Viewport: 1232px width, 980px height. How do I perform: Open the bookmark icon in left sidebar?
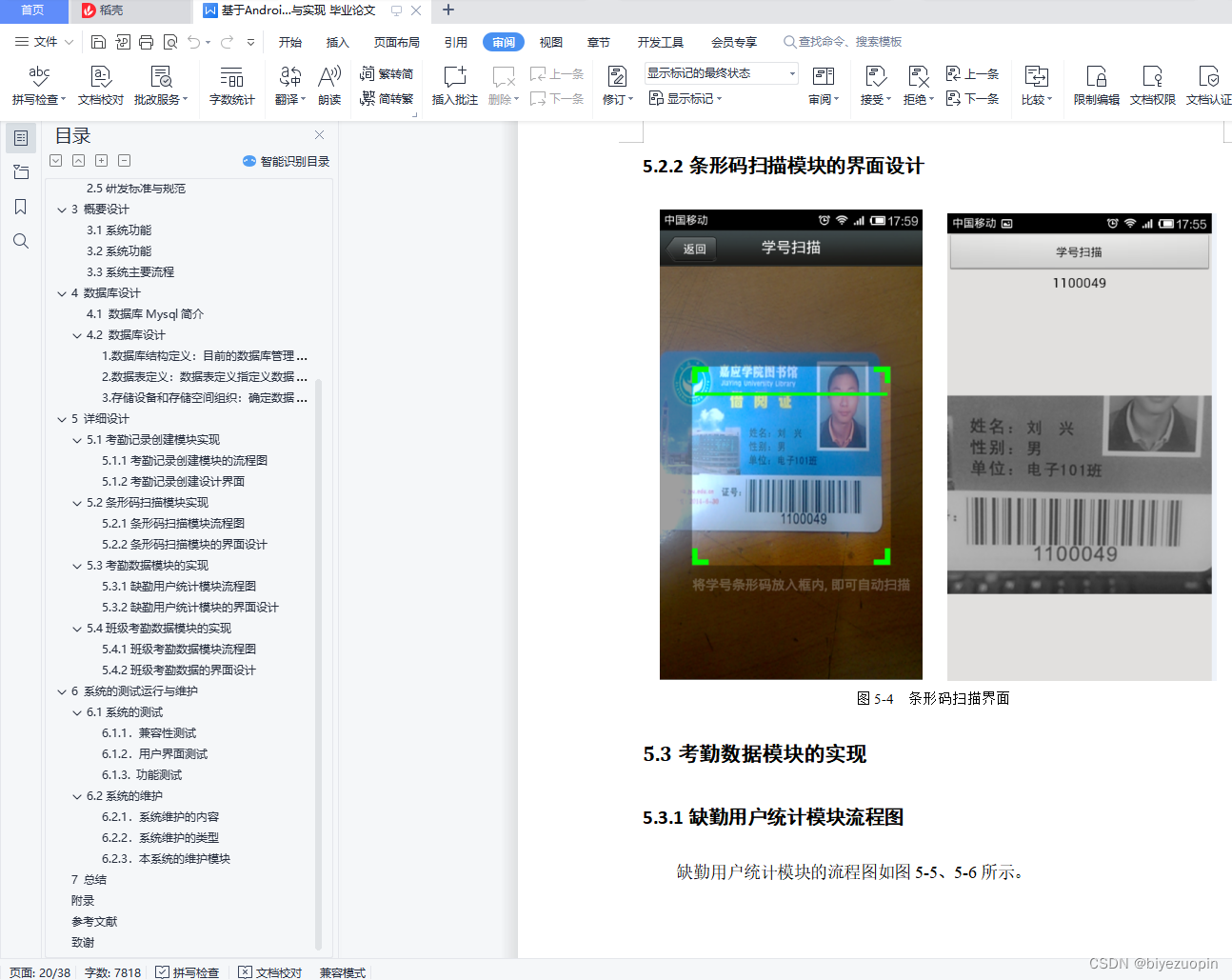tap(21, 207)
